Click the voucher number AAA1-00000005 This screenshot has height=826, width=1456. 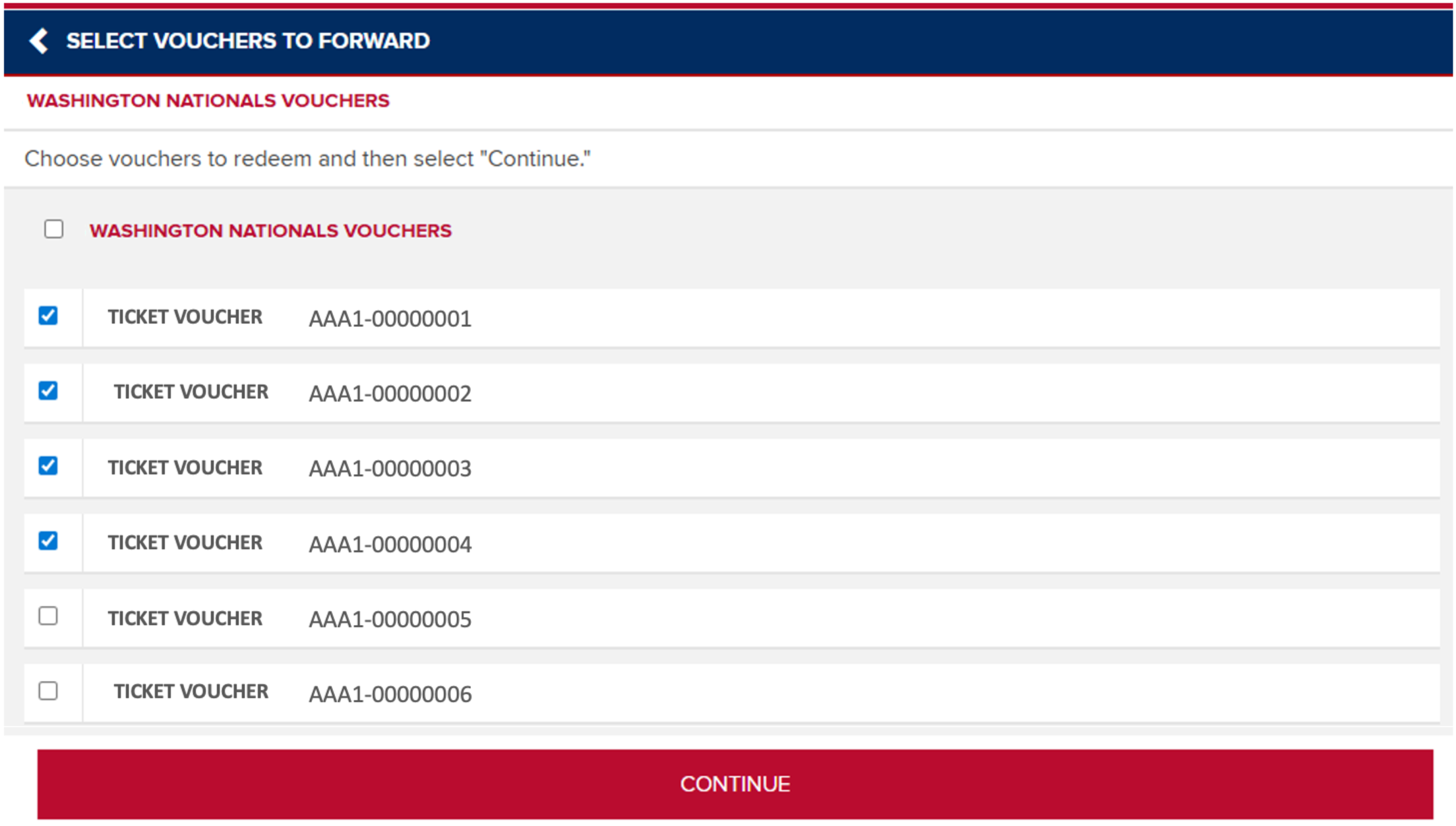(x=390, y=620)
